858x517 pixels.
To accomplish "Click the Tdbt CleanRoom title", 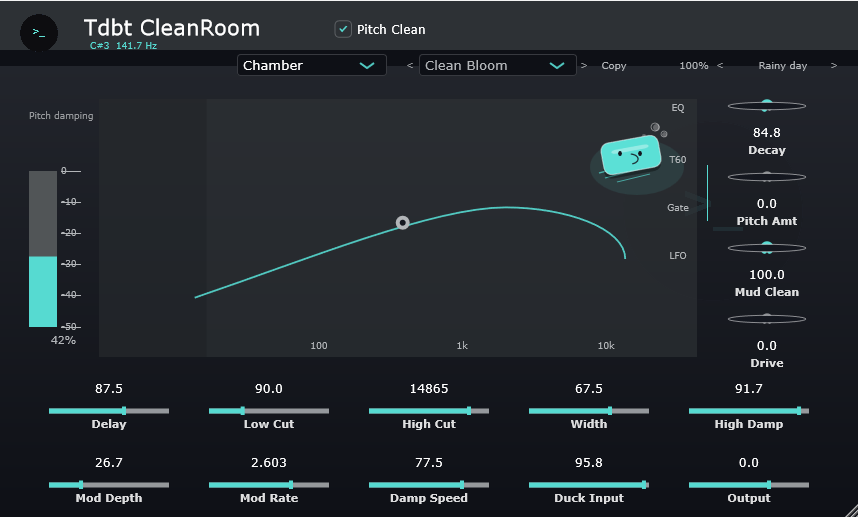I will coord(172,28).
